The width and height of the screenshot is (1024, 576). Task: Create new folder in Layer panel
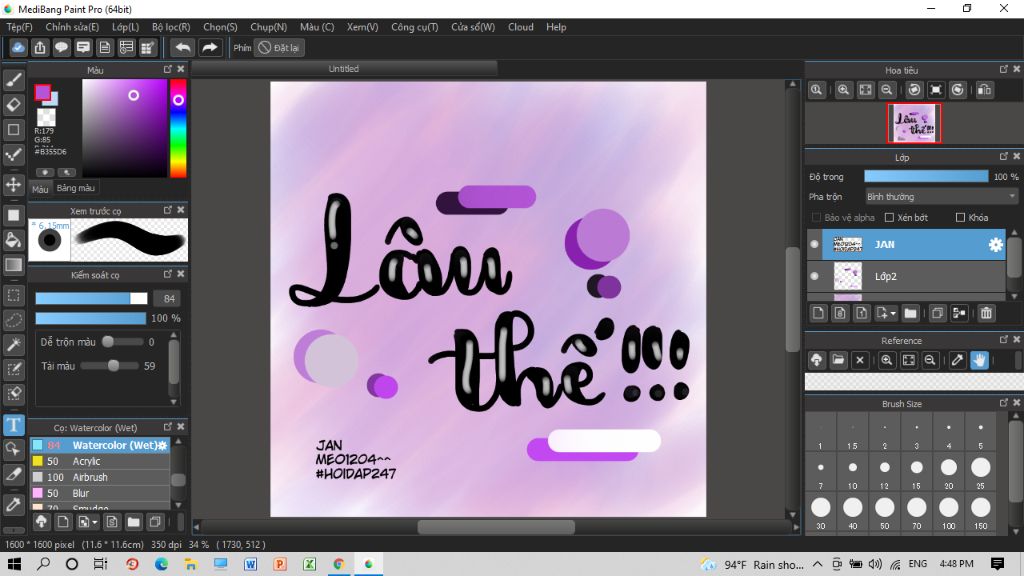coord(910,313)
